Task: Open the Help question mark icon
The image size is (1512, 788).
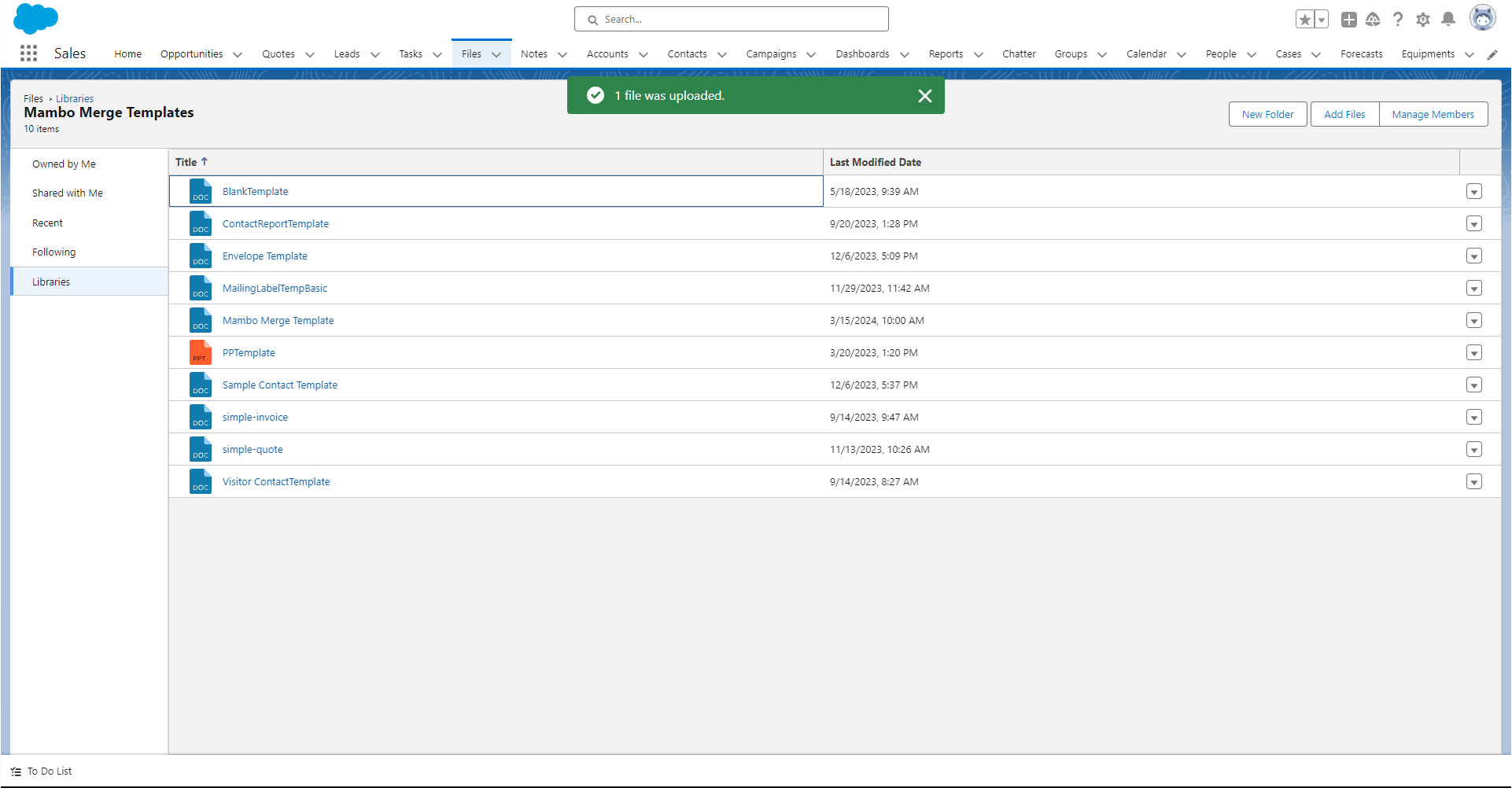Action: point(1398,20)
